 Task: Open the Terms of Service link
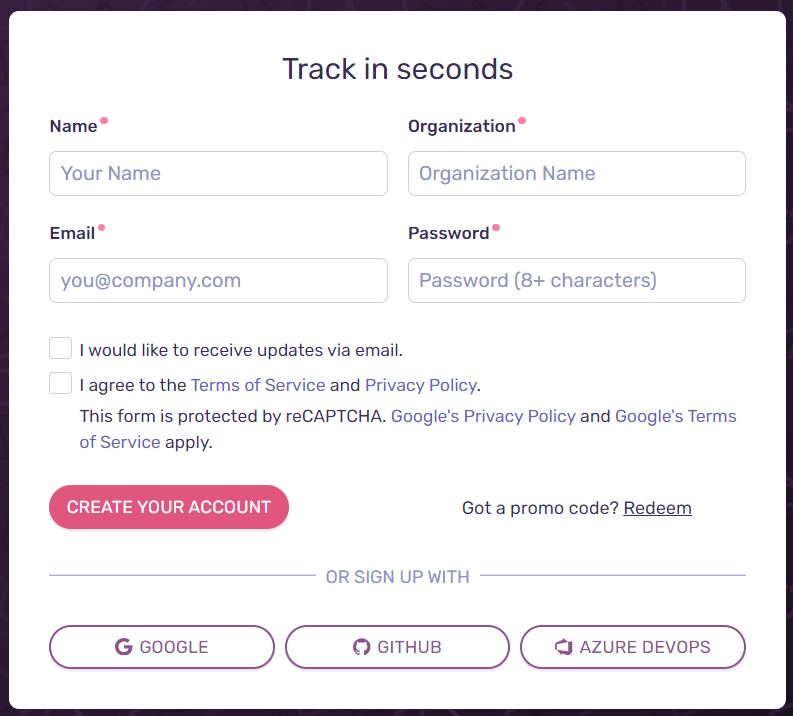pos(258,385)
